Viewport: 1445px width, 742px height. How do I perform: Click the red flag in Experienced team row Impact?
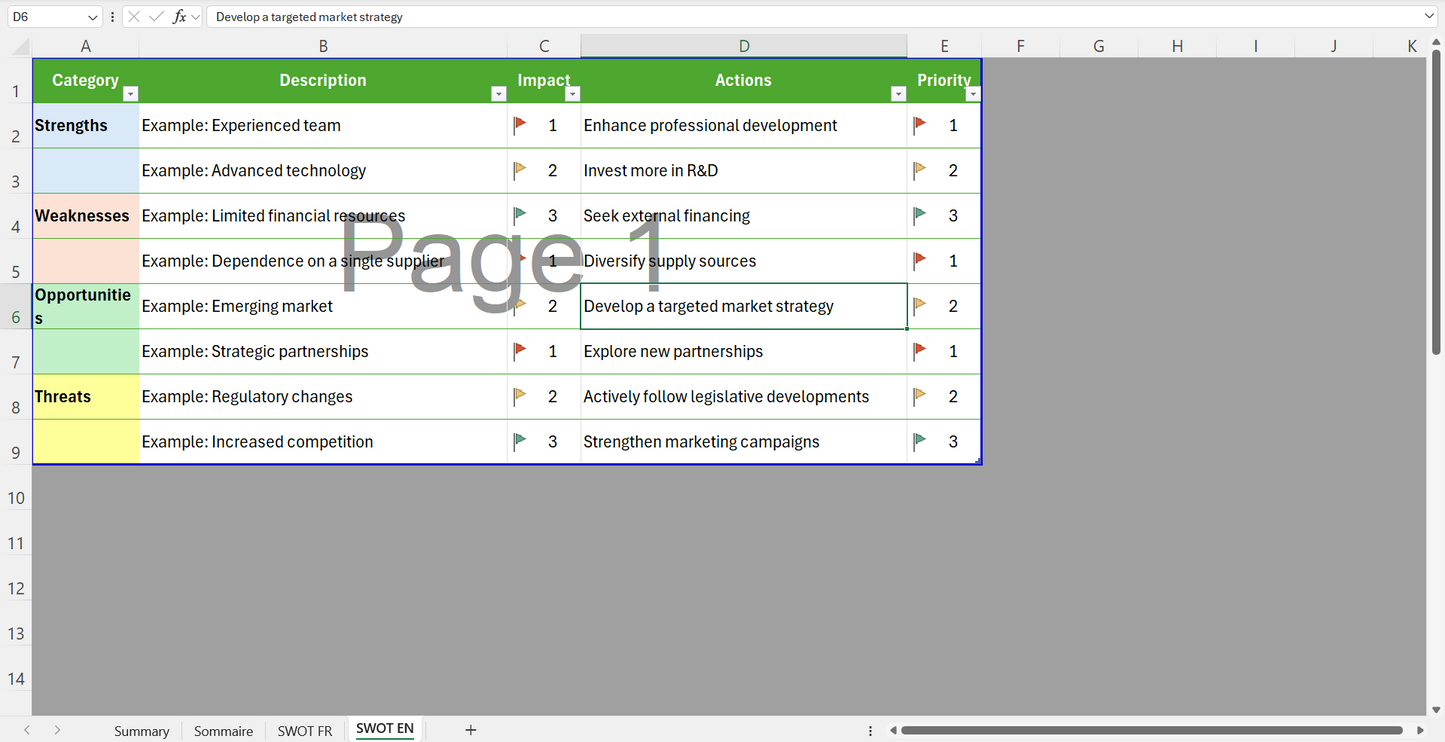pyautogui.click(x=520, y=125)
